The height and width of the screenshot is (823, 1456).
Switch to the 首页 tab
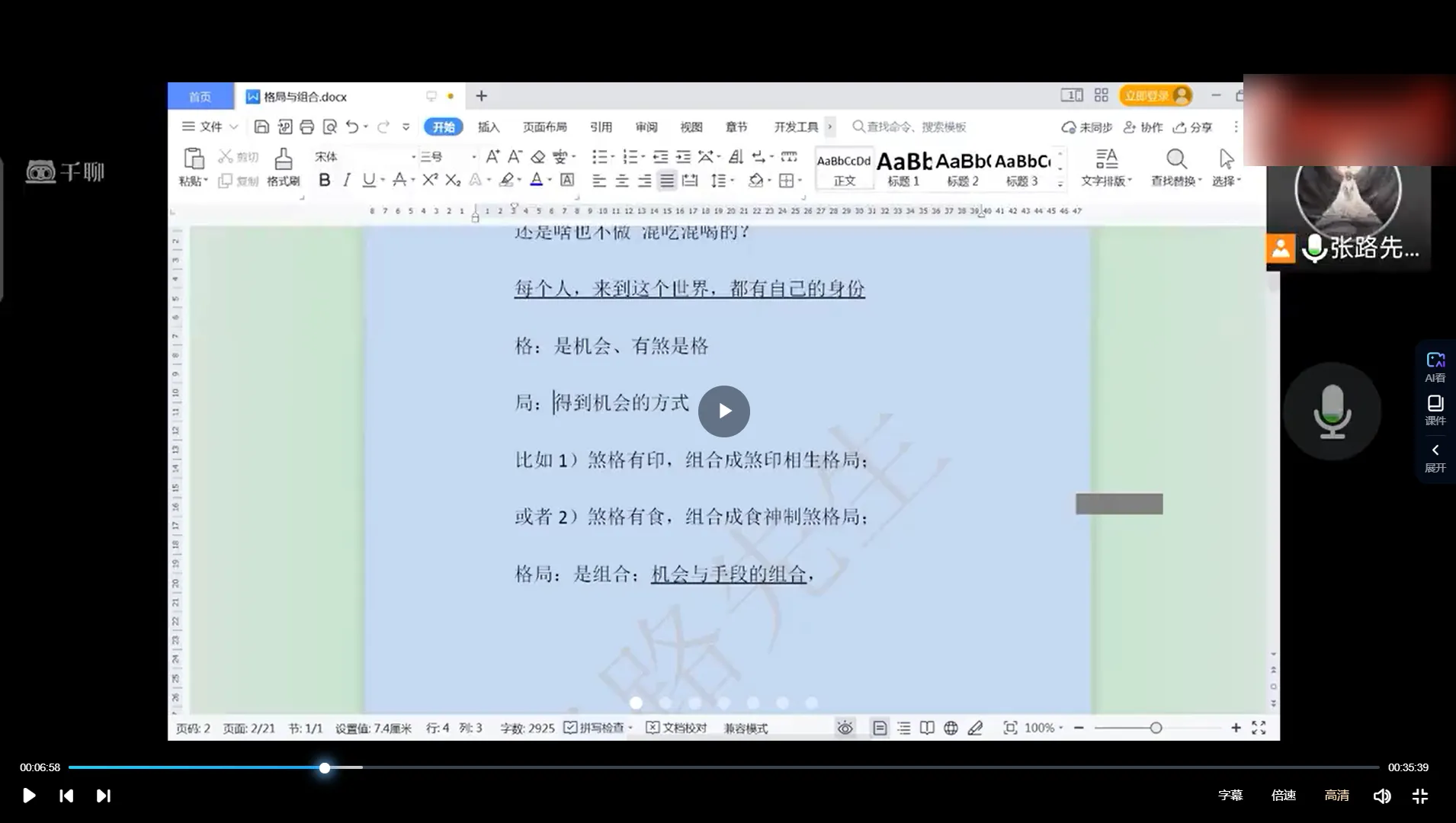pos(200,96)
